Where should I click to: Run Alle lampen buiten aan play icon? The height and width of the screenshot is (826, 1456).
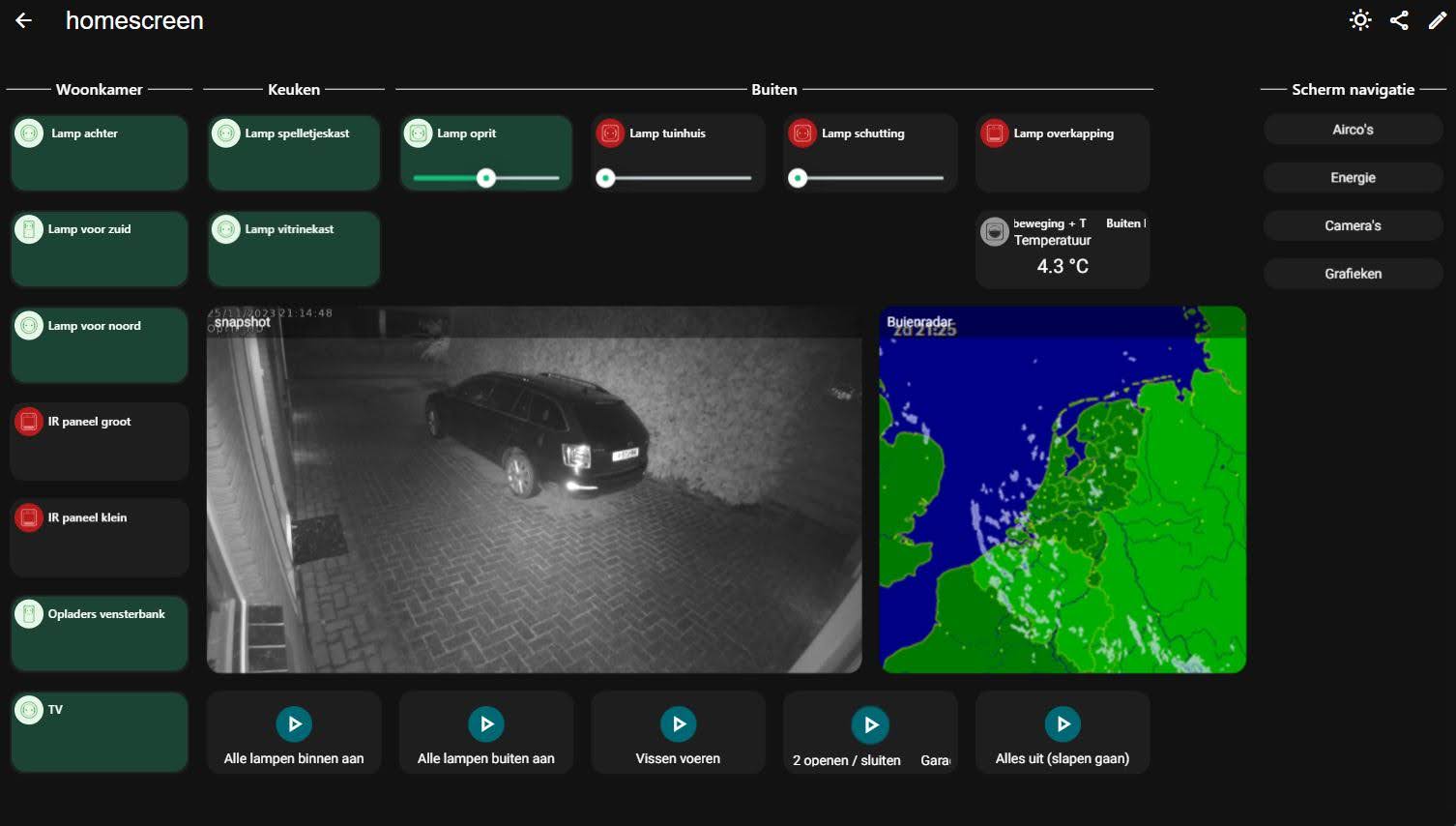[x=486, y=723]
